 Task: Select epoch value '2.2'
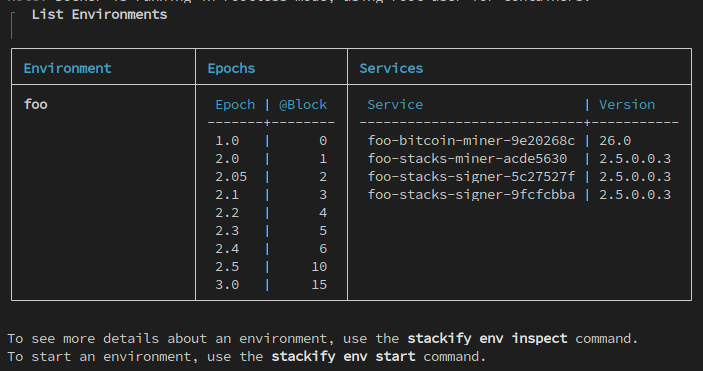pos(227,213)
